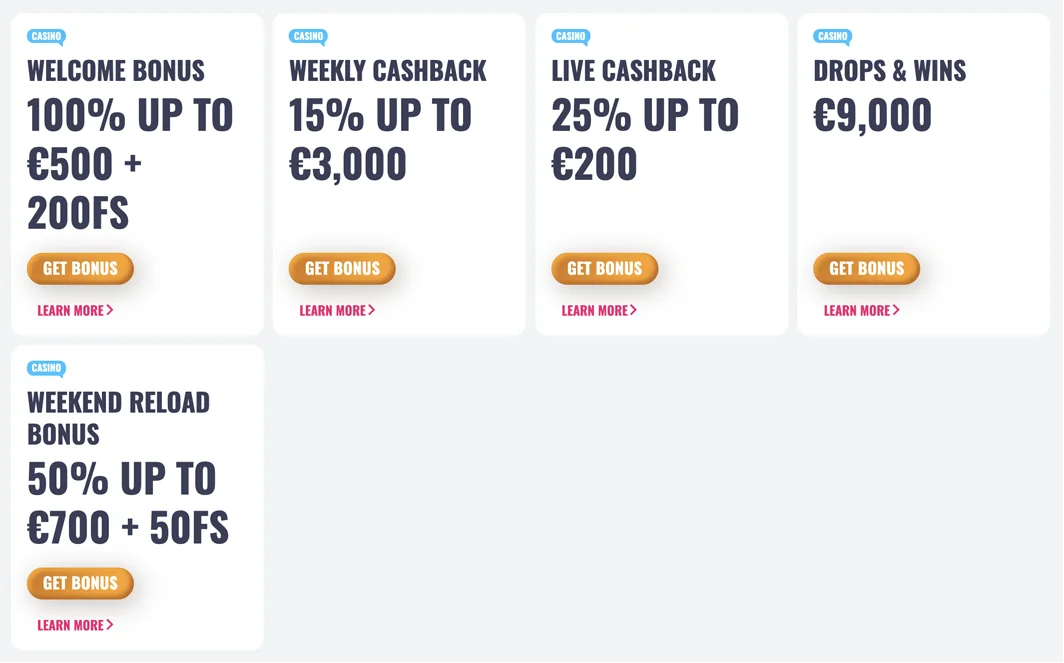Viewport: 1064px width, 663px height.
Task: Click the Casino tag on the Weekend Reload Bonus card
Action: 46,368
